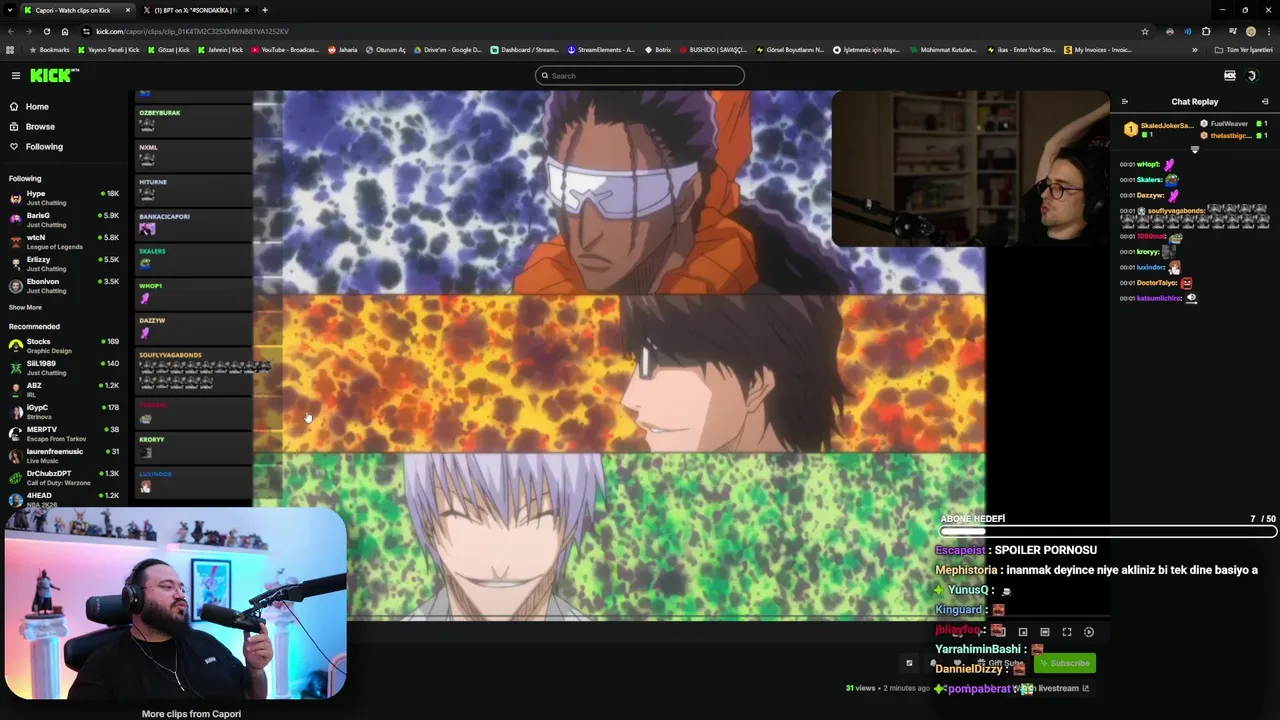Click the Gift Subs button
This screenshot has height=720, width=1280.
tap(1000, 663)
